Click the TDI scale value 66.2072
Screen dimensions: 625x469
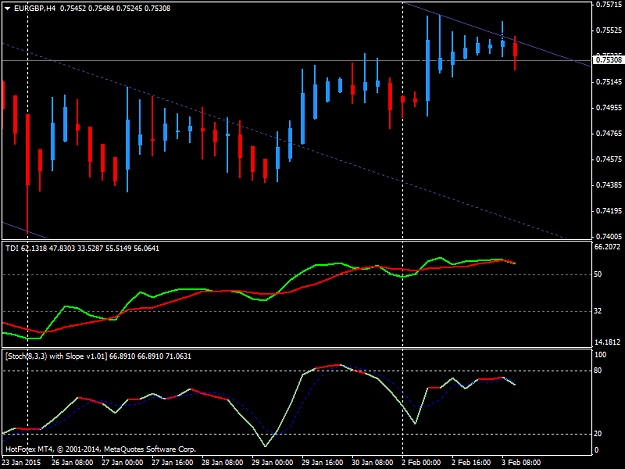(x=607, y=247)
